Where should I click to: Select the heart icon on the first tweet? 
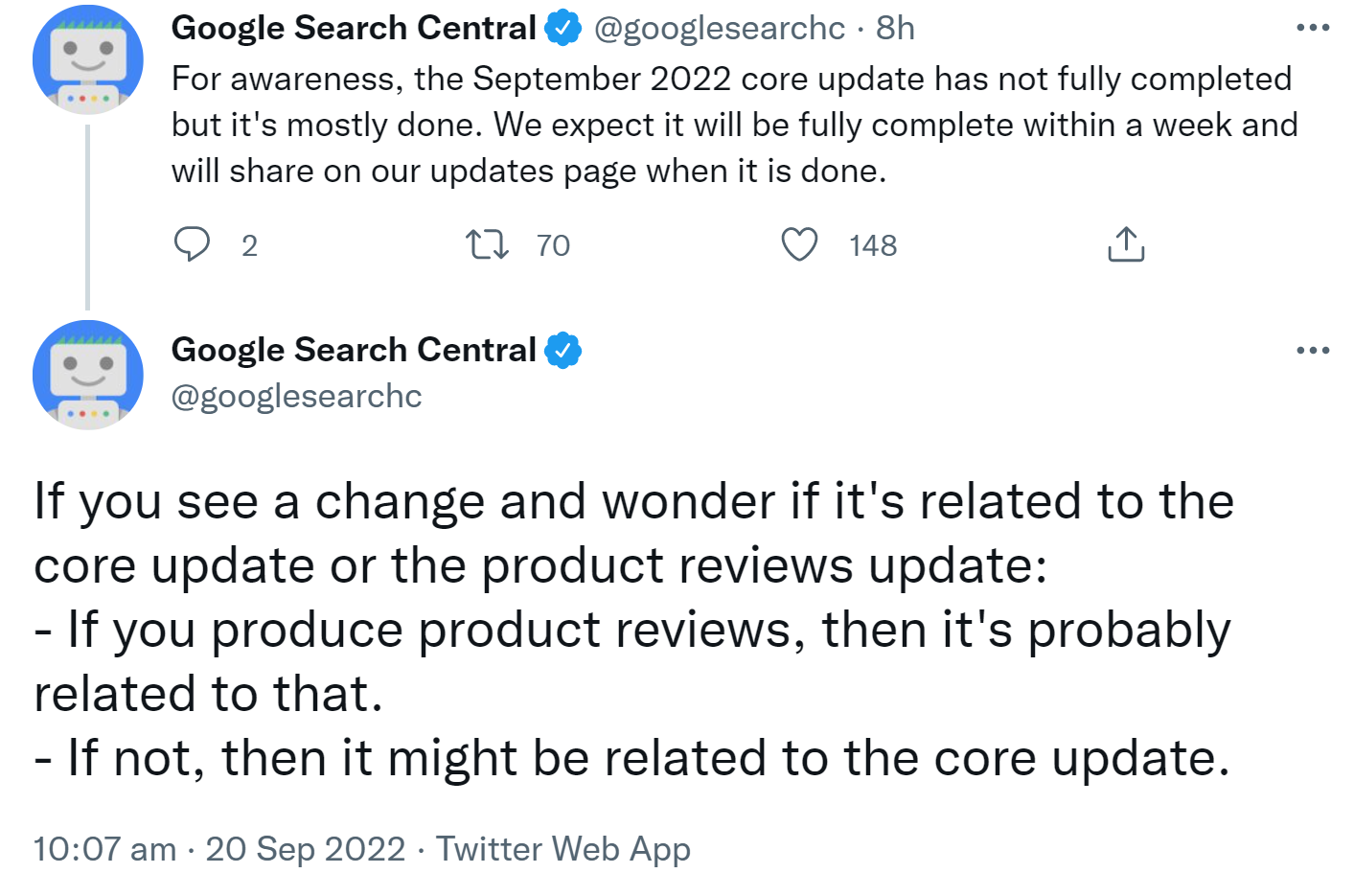click(x=801, y=244)
